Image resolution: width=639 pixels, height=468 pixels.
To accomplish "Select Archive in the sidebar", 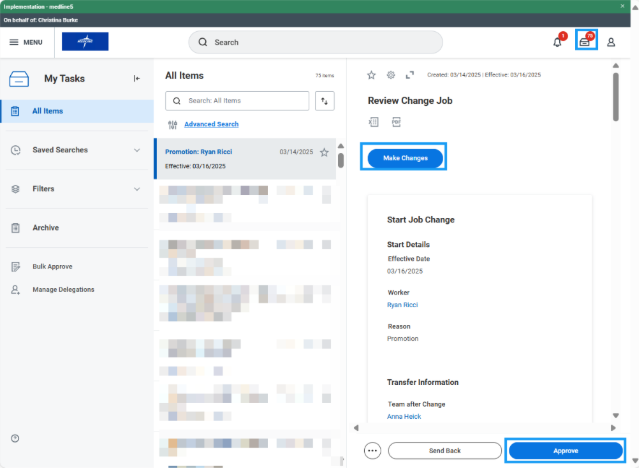I will pyautogui.click(x=45, y=228).
